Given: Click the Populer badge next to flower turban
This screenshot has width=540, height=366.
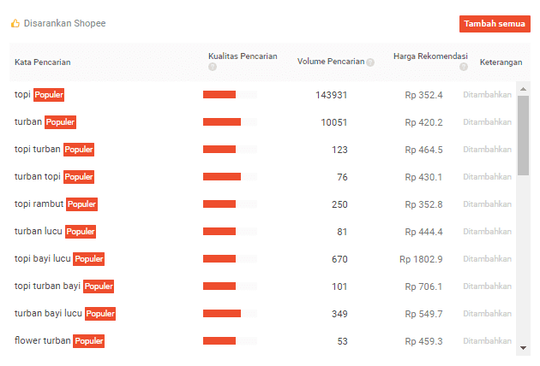Looking at the screenshot, I should click(x=89, y=341).
